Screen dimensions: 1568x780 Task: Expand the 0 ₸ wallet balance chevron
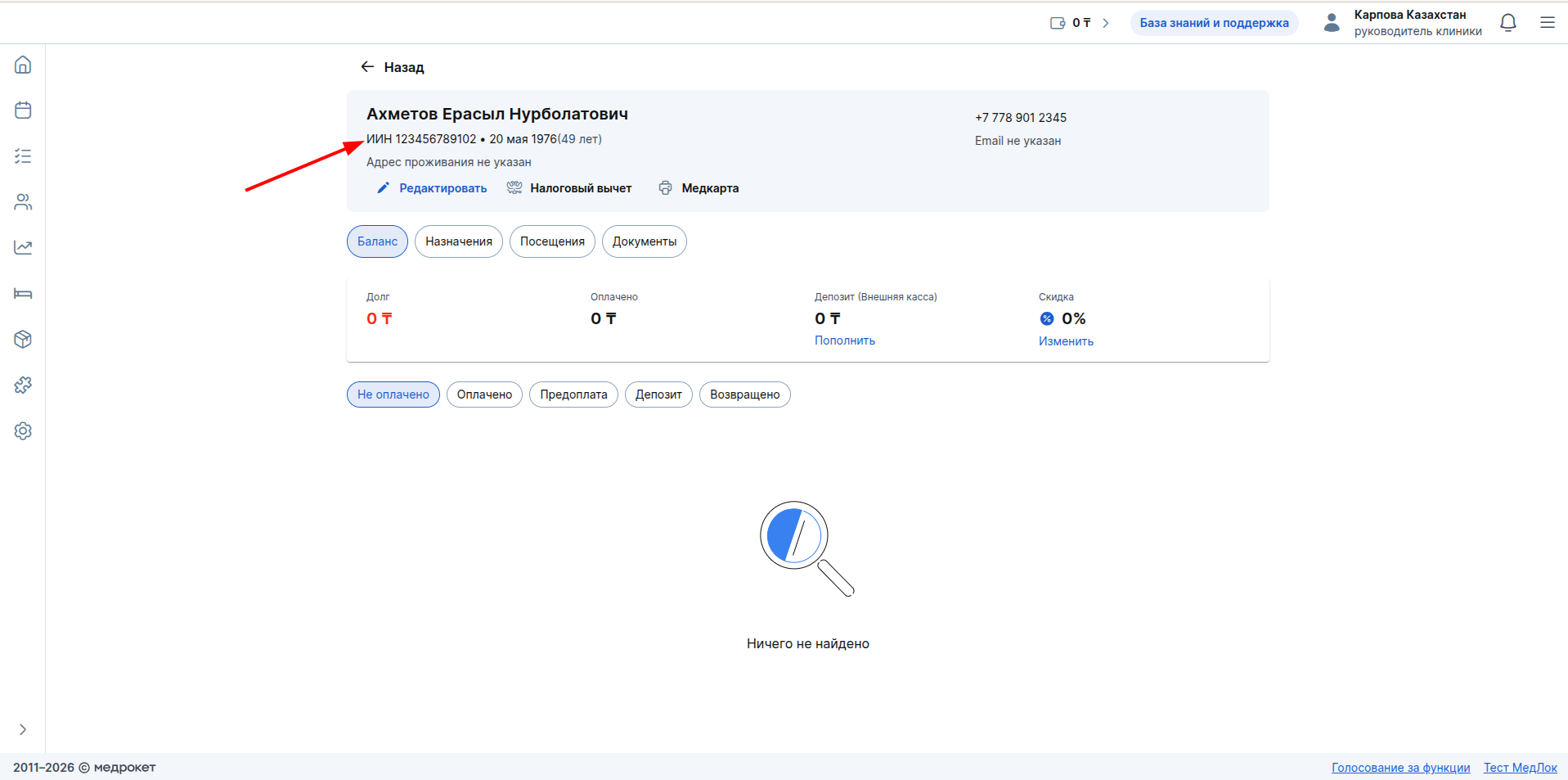pos(1106,23)
